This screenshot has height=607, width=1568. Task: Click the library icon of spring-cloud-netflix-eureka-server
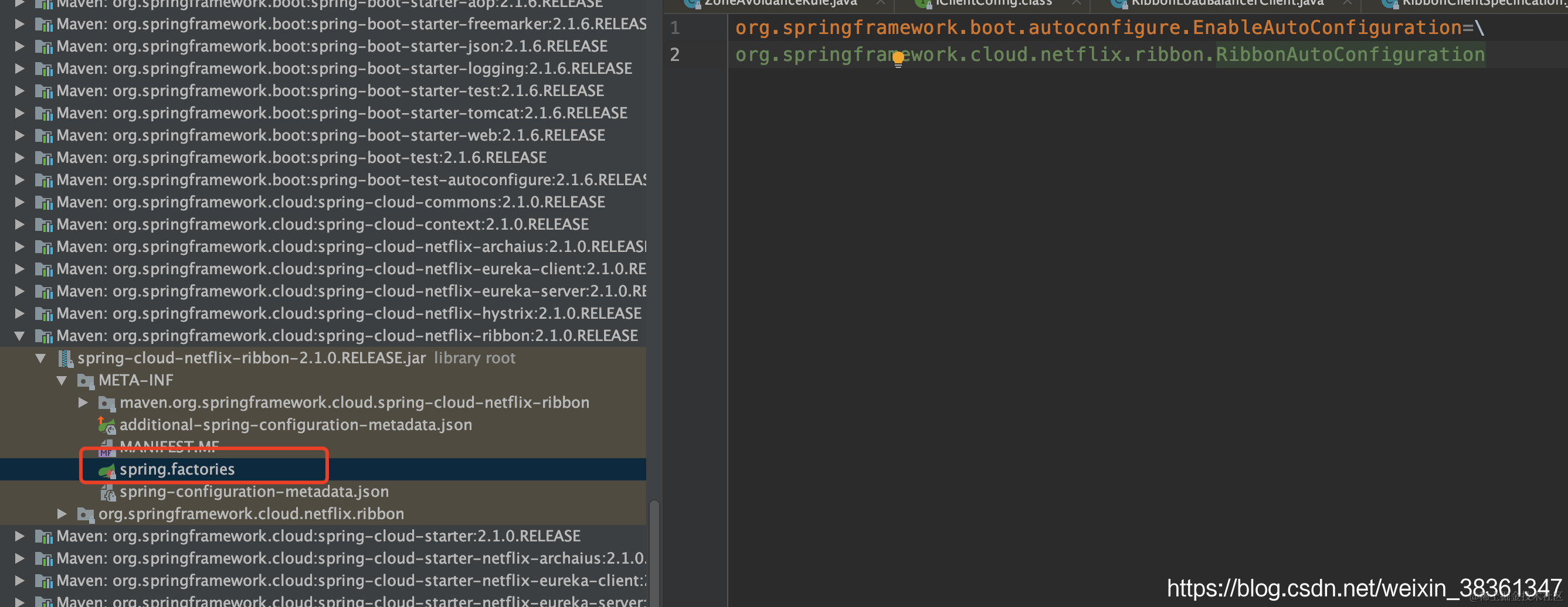(x=44, y=292)
